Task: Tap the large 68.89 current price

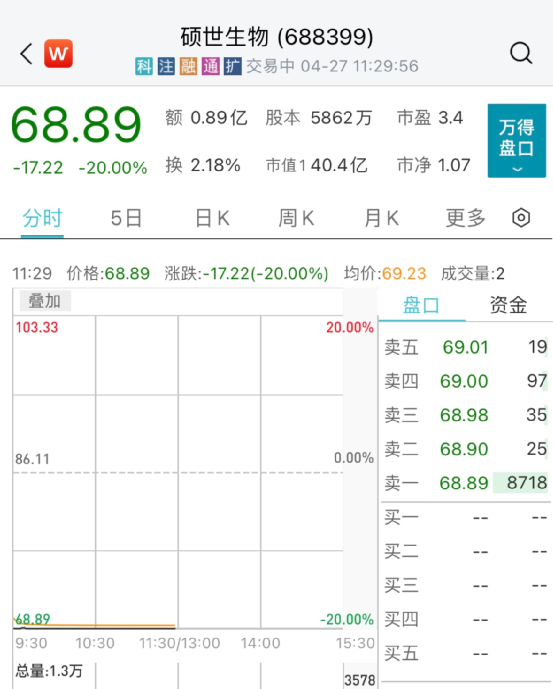Action: [x=76, y=125]
